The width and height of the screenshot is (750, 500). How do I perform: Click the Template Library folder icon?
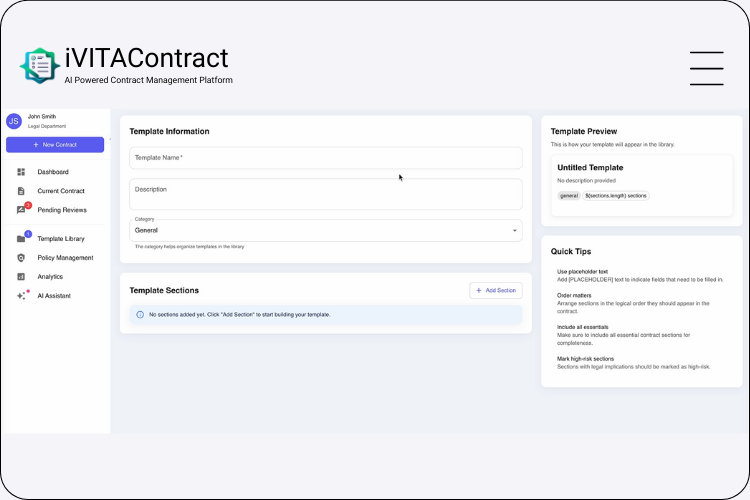pos(21,239)
